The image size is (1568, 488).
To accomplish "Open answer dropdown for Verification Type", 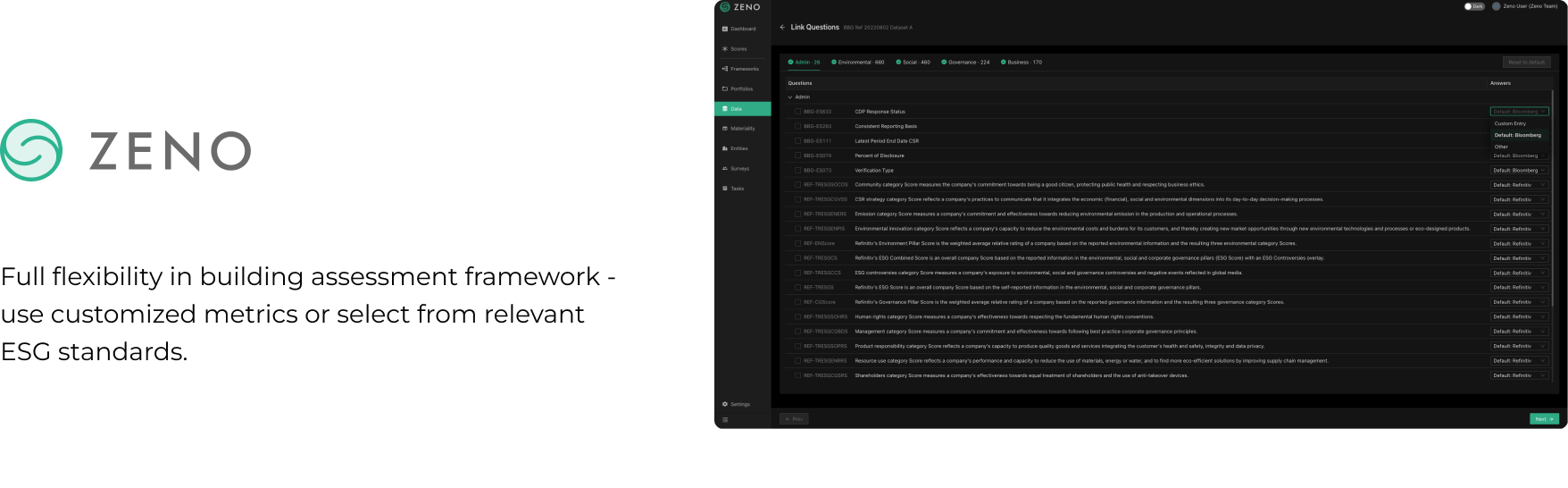I will point(1519,170).
